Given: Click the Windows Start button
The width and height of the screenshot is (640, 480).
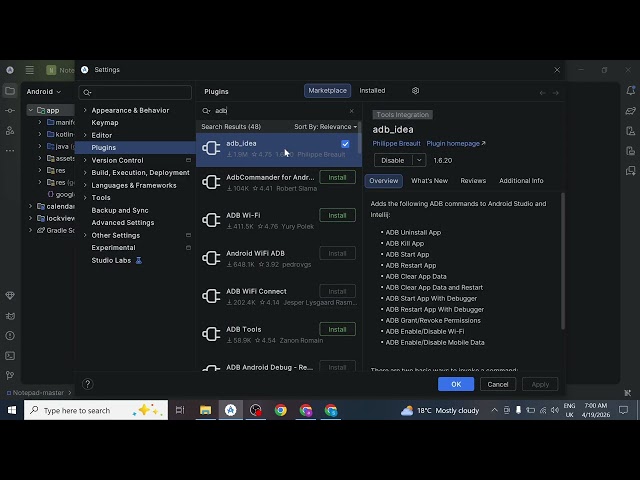Looking at the screenshot, I should point(12,410).
